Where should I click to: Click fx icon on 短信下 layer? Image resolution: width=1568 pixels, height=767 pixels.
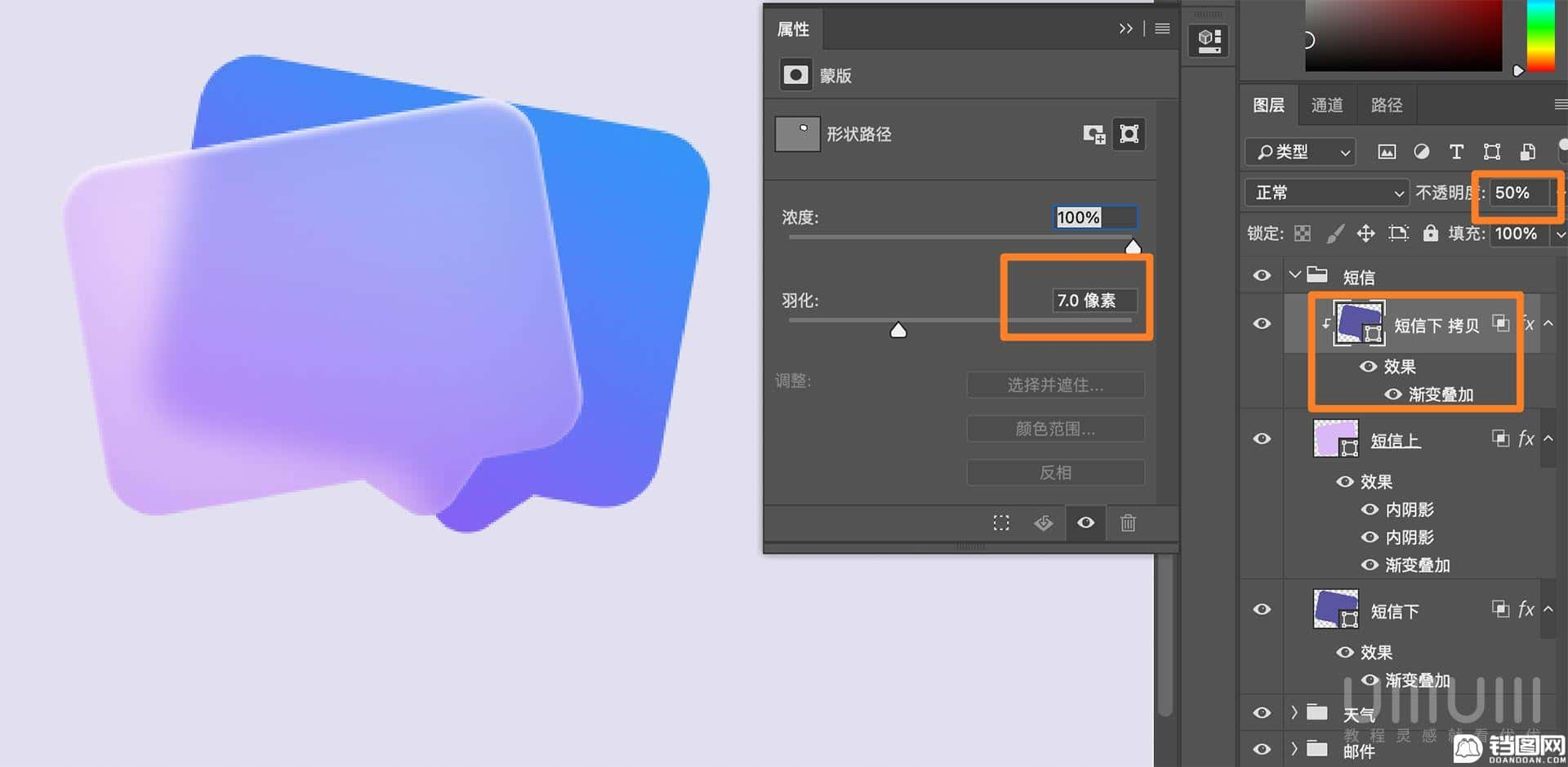[x=1526, y=609]
